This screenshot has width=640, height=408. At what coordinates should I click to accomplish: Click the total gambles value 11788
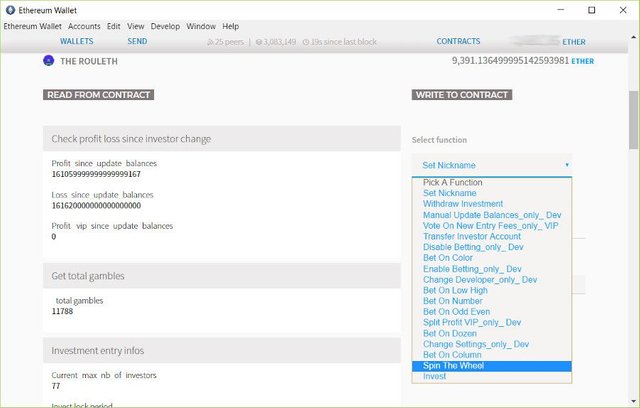click(x=62, y=311)
